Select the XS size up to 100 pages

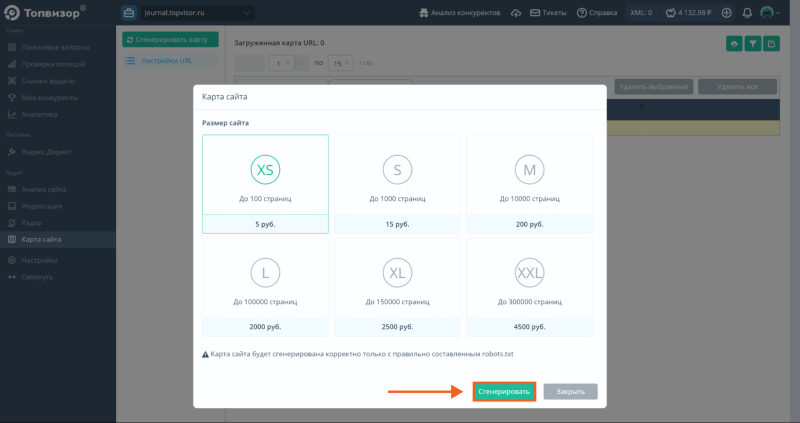click(x=265, y=183)
